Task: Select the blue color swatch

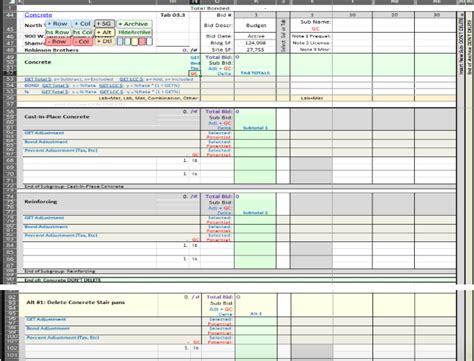Action: pos(120,42)
